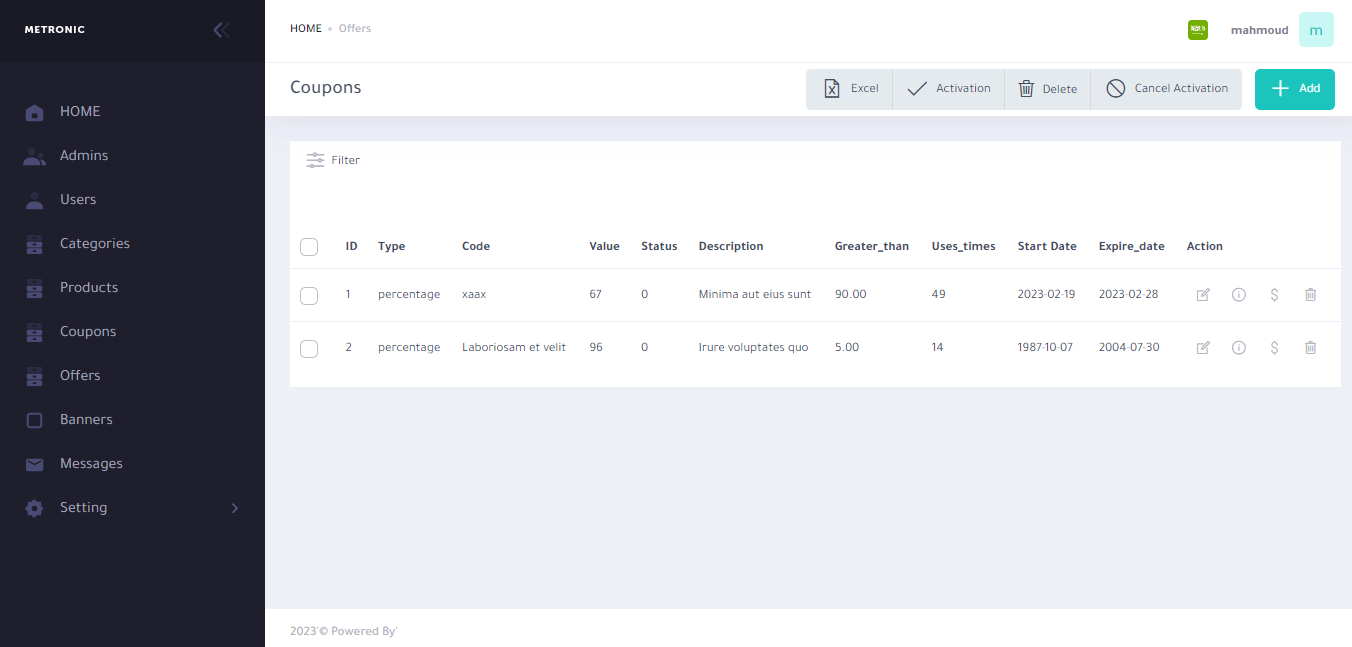Click the Users person icon
This screenshot has height=647, width=1352.
coord(34,200)
